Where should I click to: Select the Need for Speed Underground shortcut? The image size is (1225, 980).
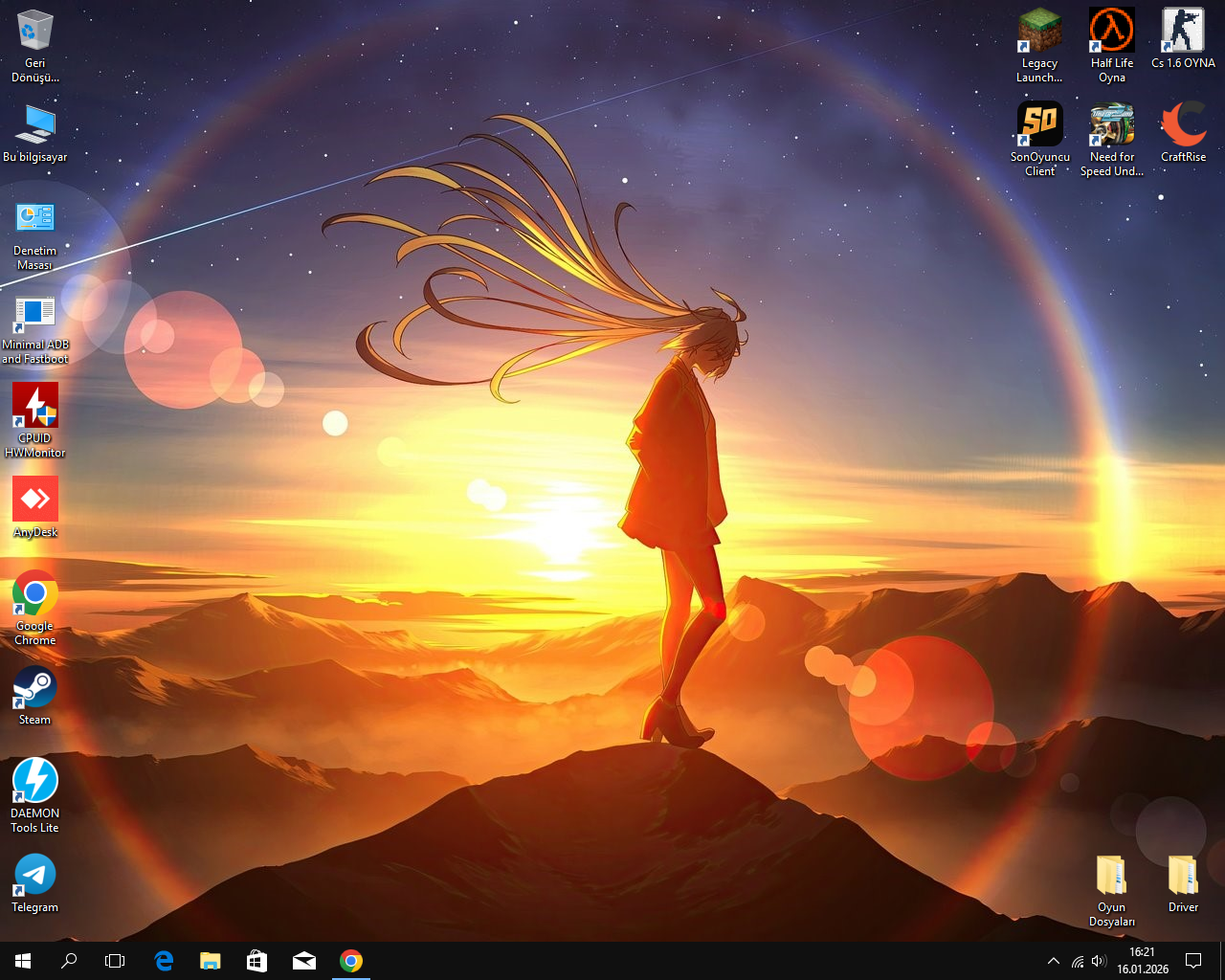[1112, 140]
